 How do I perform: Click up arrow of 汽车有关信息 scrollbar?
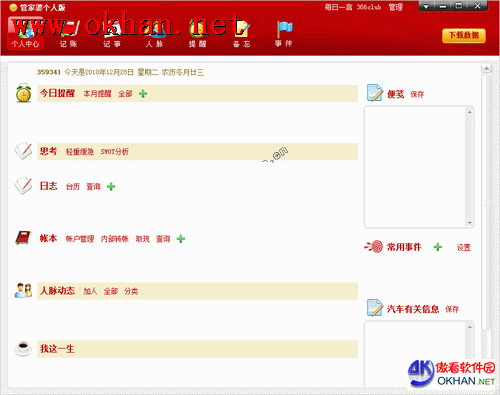click(470, 327)
